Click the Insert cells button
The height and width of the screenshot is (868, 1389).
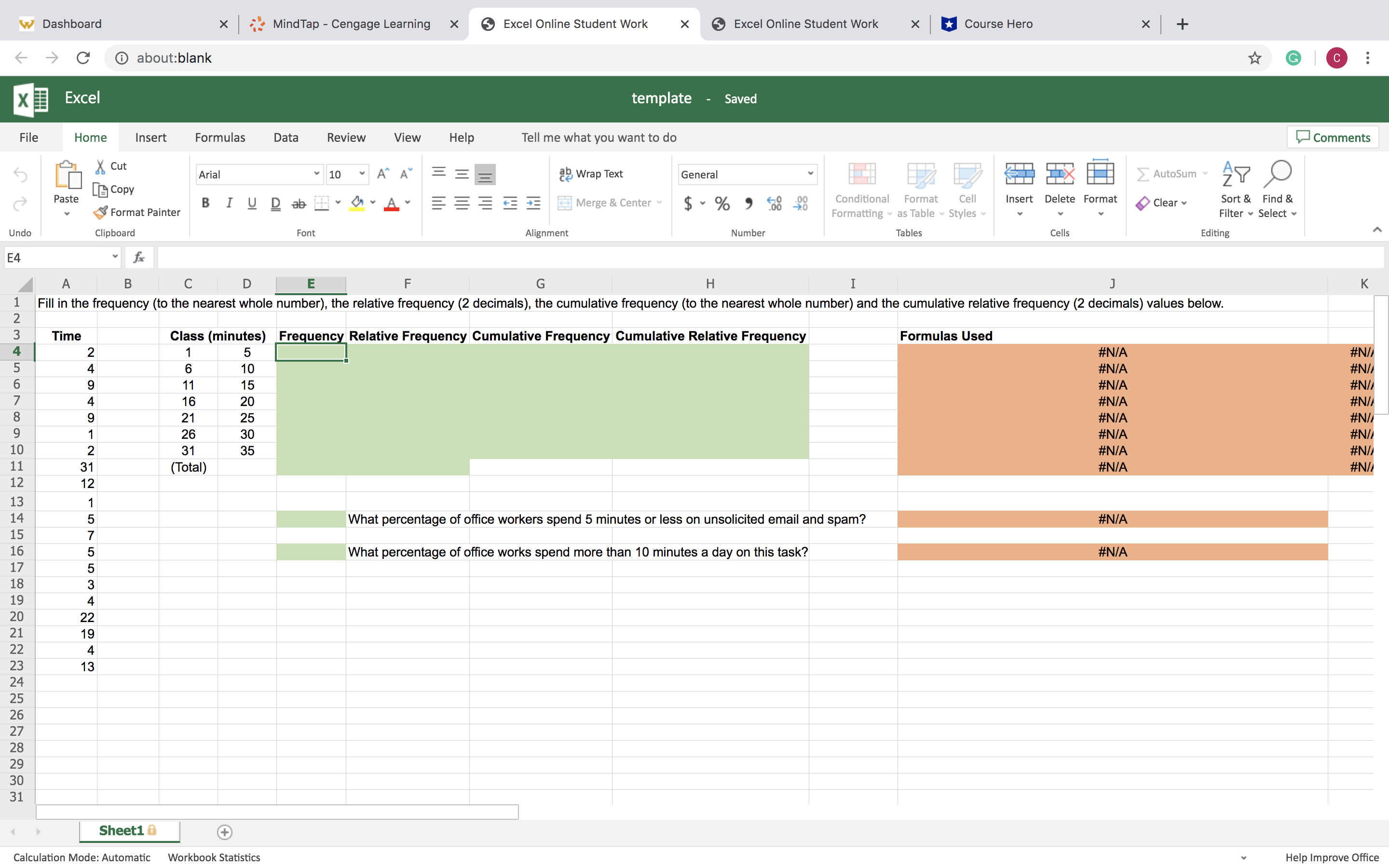(1019, 190)
